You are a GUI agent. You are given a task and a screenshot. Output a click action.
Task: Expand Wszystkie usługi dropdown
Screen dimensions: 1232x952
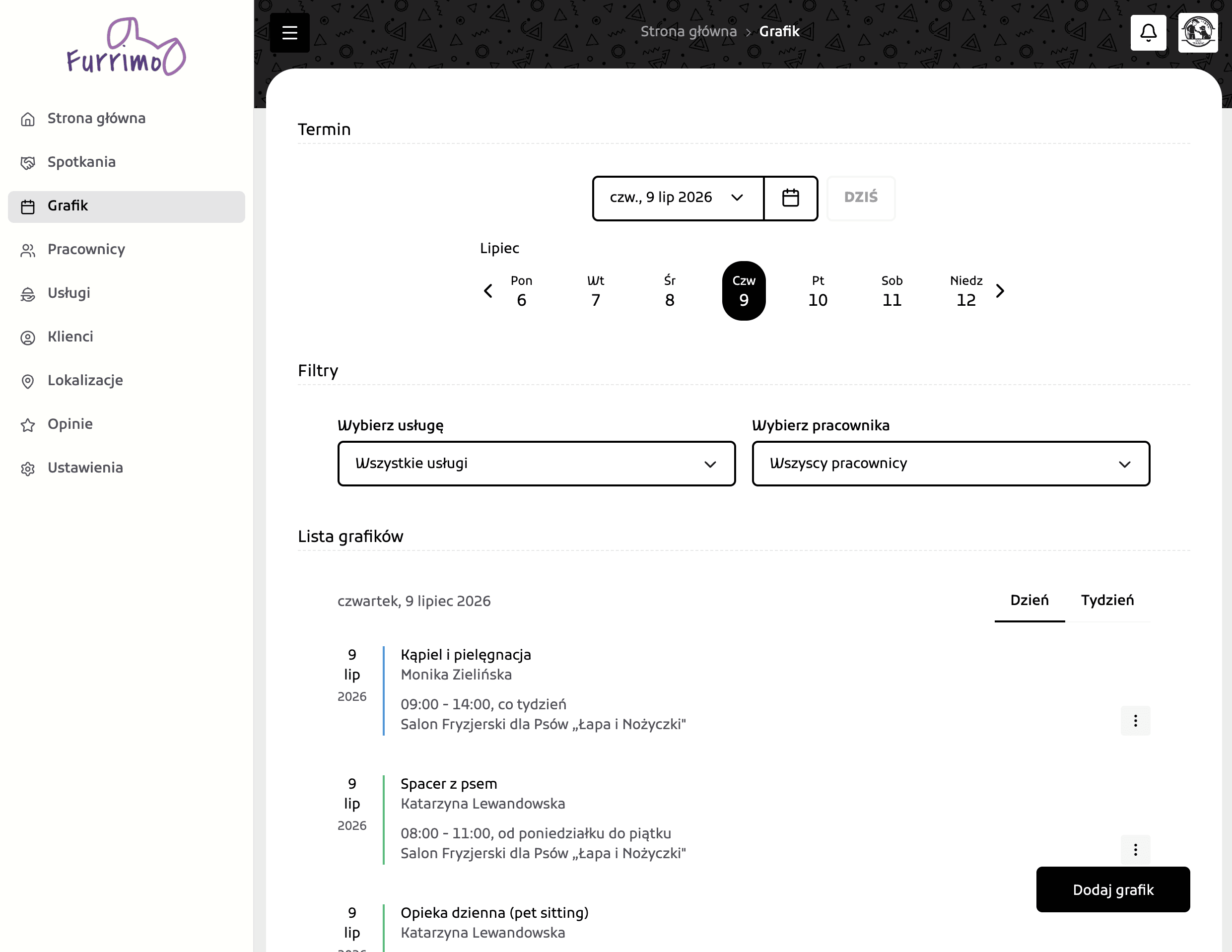(536, 464)
